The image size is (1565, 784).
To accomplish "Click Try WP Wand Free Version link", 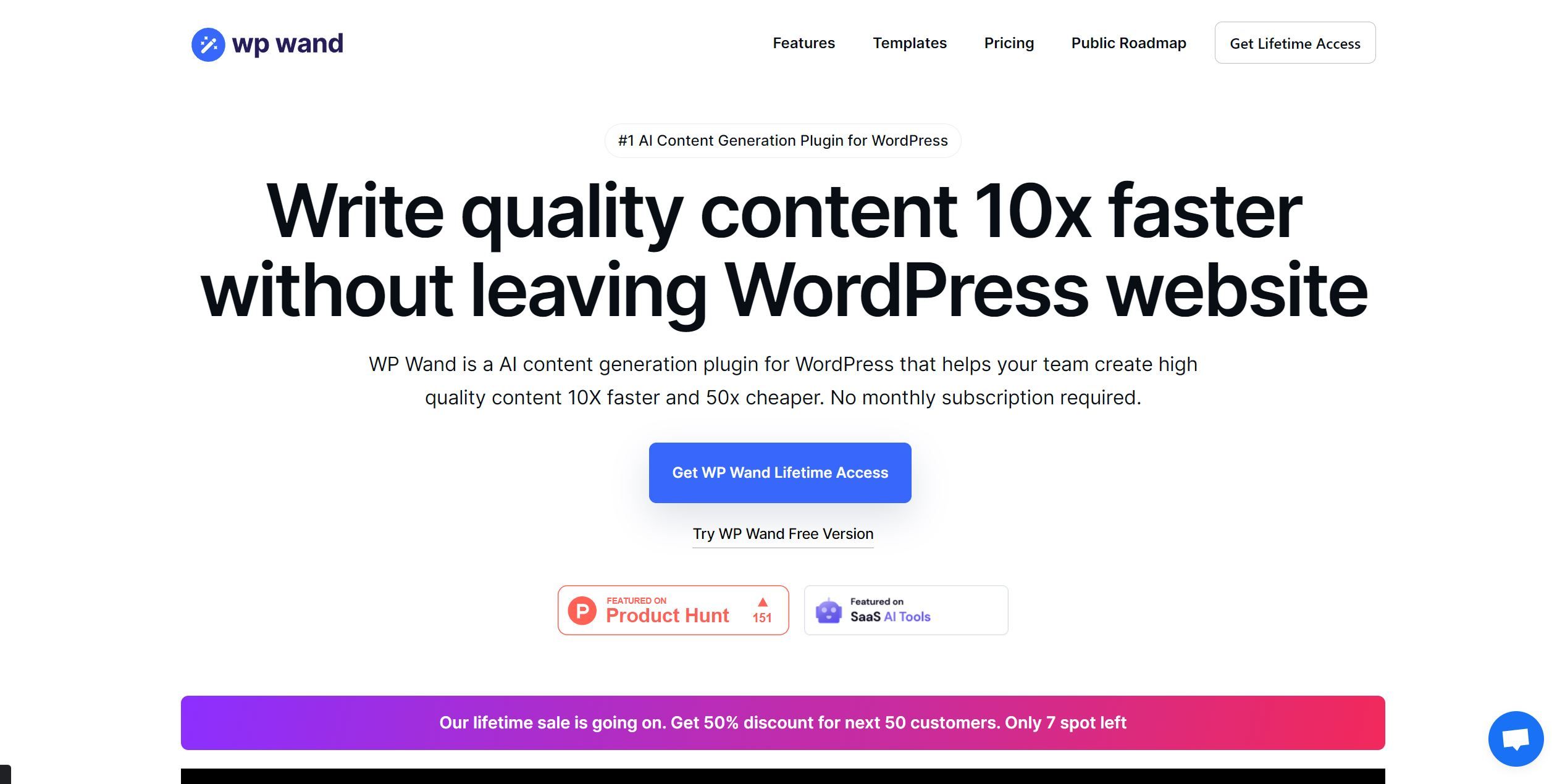I will coord(783,533).
